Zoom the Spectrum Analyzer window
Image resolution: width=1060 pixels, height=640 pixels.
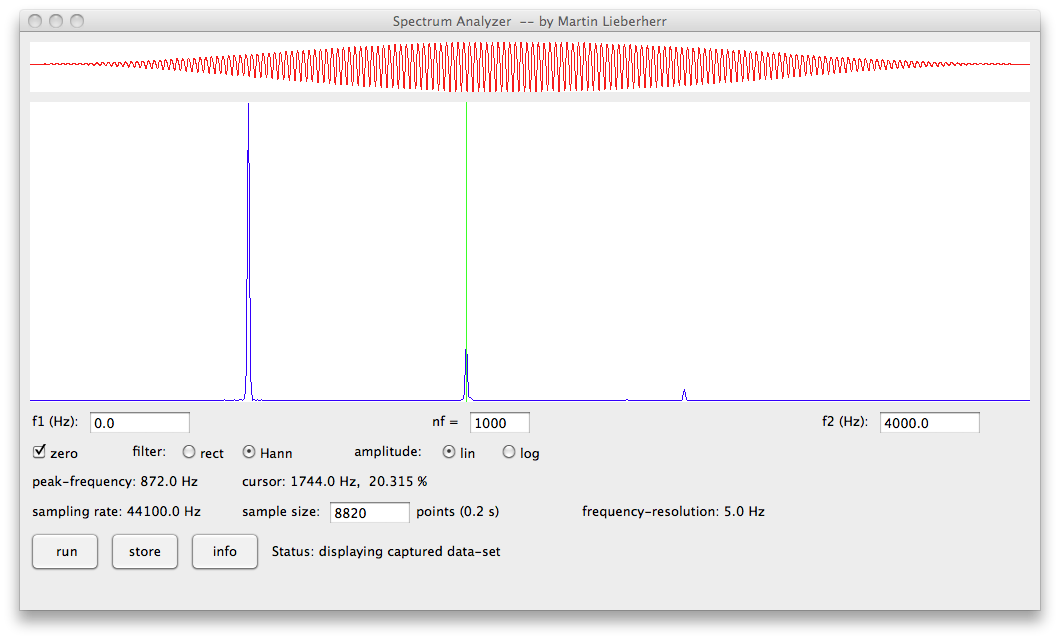(77, 21)
